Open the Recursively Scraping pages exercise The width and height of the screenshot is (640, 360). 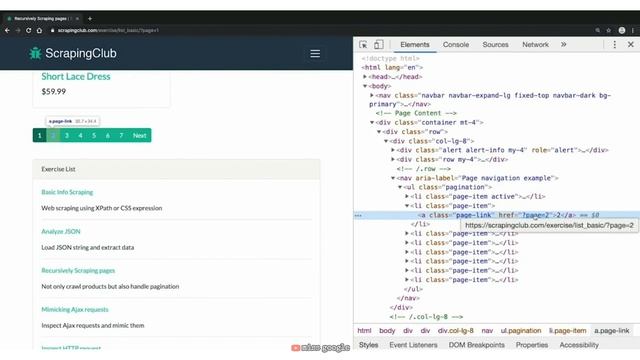(78, 270)
